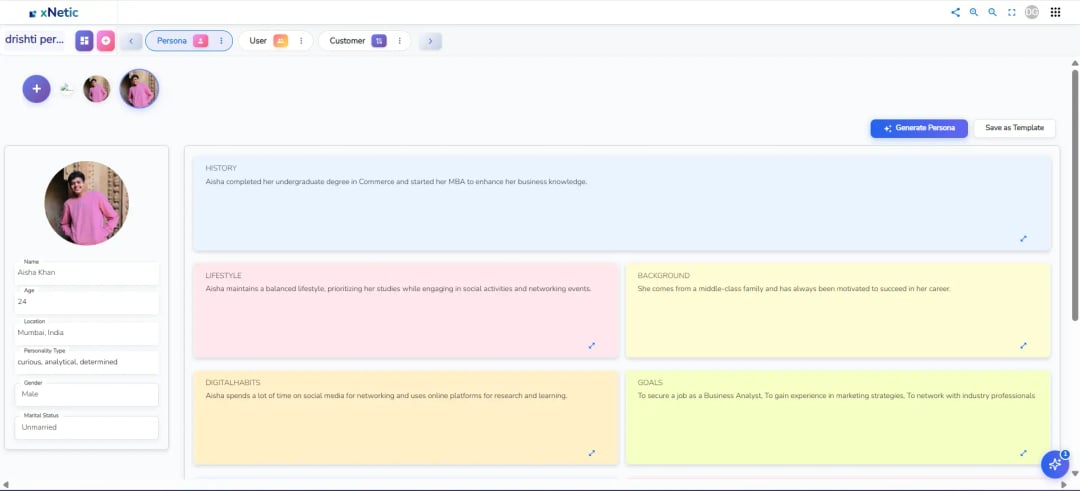Expand the Background card
1080x491 pixels.
[1023, 346]
